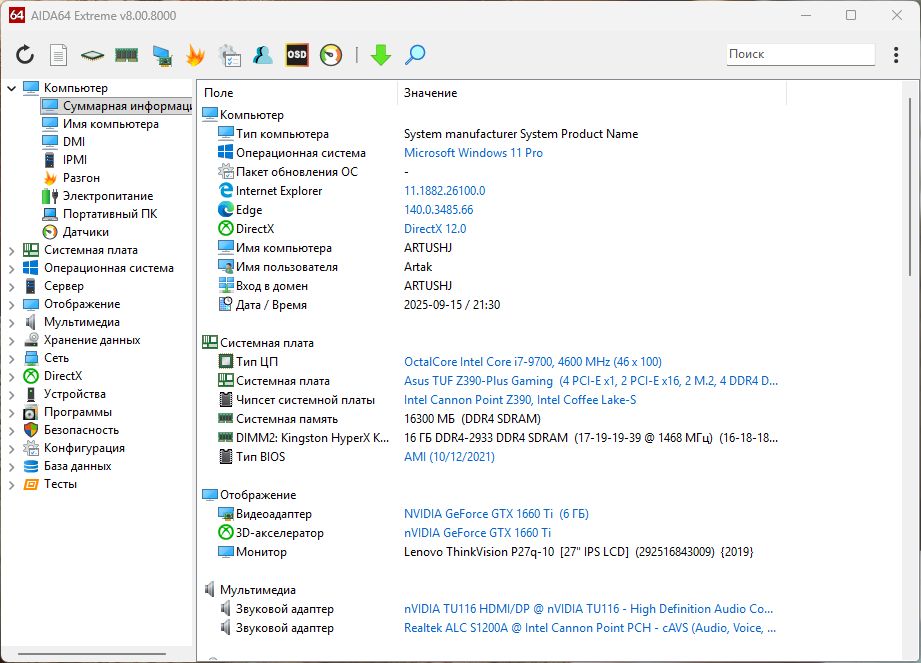Open the OSD panel icon

297,55
